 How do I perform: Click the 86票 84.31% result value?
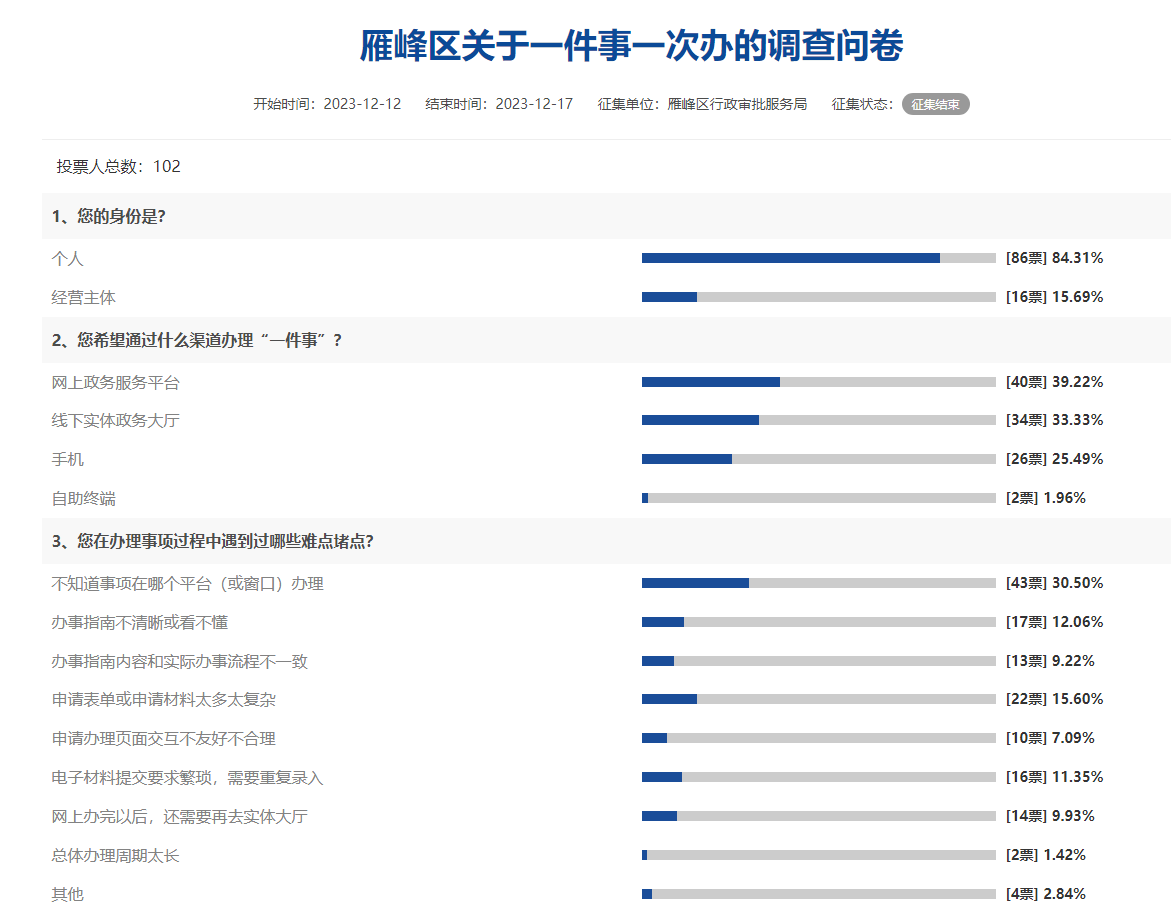pos(1054,258)
